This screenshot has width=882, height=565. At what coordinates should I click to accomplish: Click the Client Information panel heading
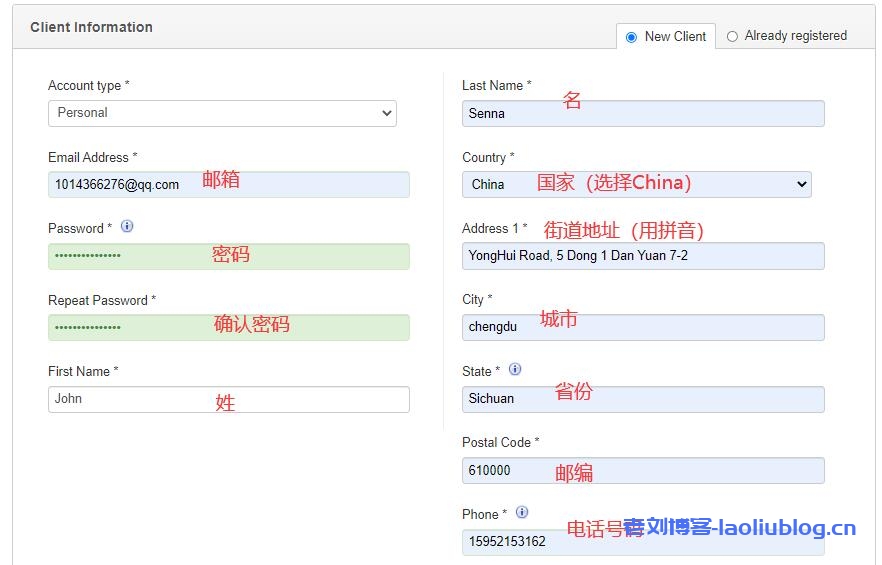[x=91, y=27]
